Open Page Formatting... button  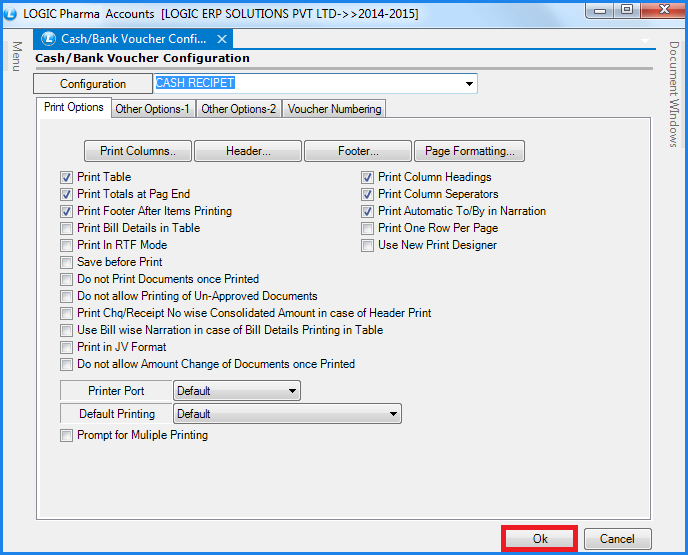click(x=469, y=151)
